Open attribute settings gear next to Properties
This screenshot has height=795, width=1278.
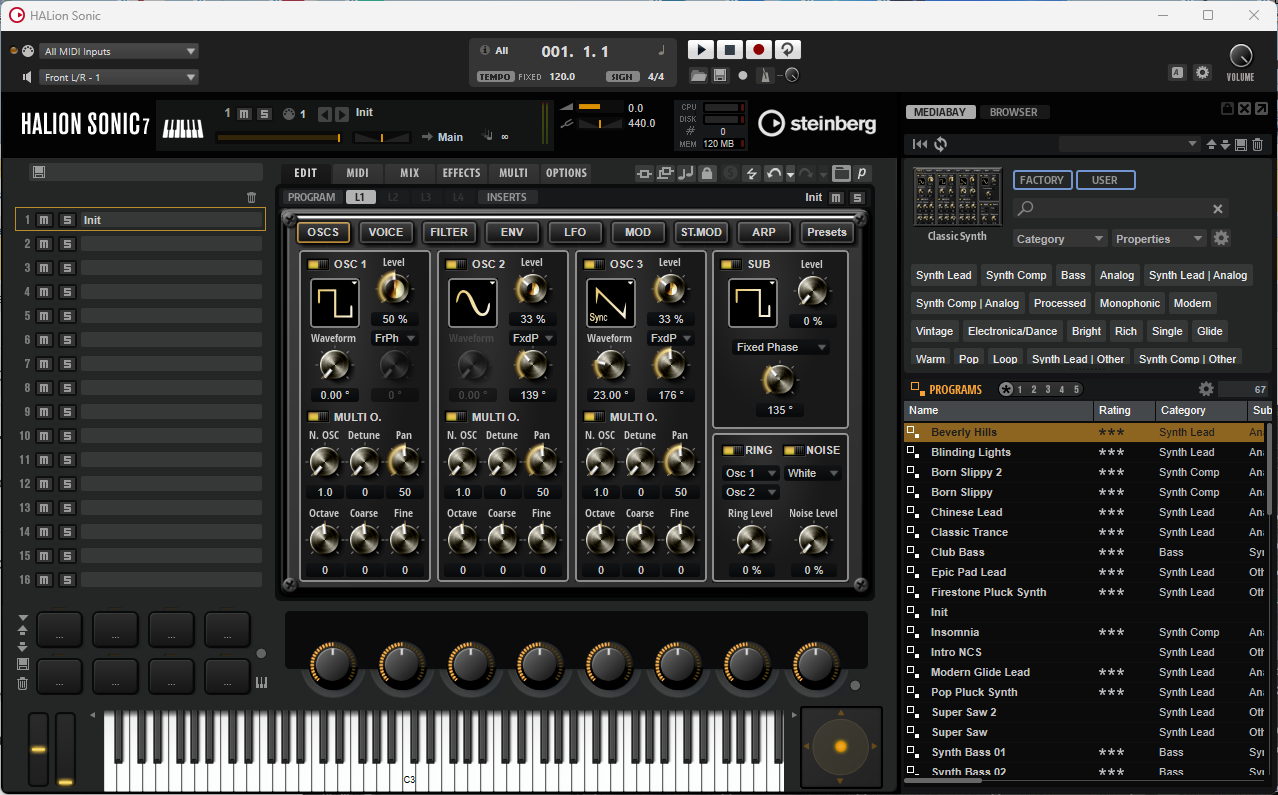1221,238
